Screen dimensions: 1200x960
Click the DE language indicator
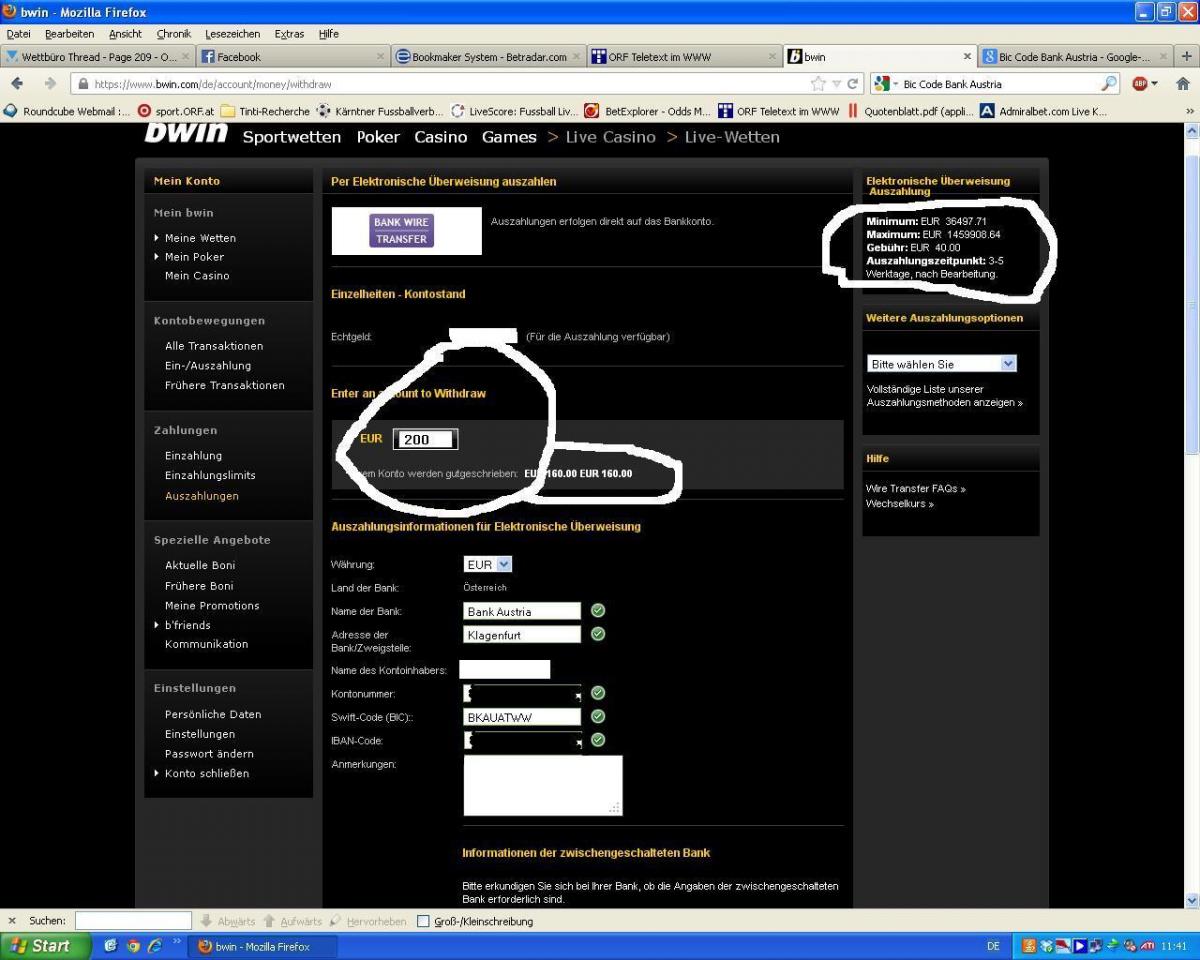pos(993,946)
